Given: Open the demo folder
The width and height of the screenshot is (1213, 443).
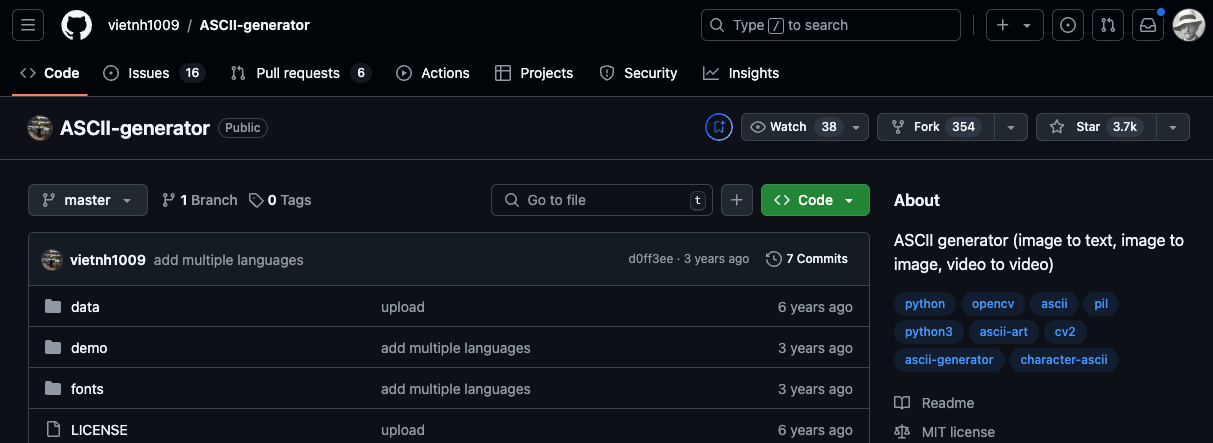Looking at the screenshot, I should pos(89,348).
